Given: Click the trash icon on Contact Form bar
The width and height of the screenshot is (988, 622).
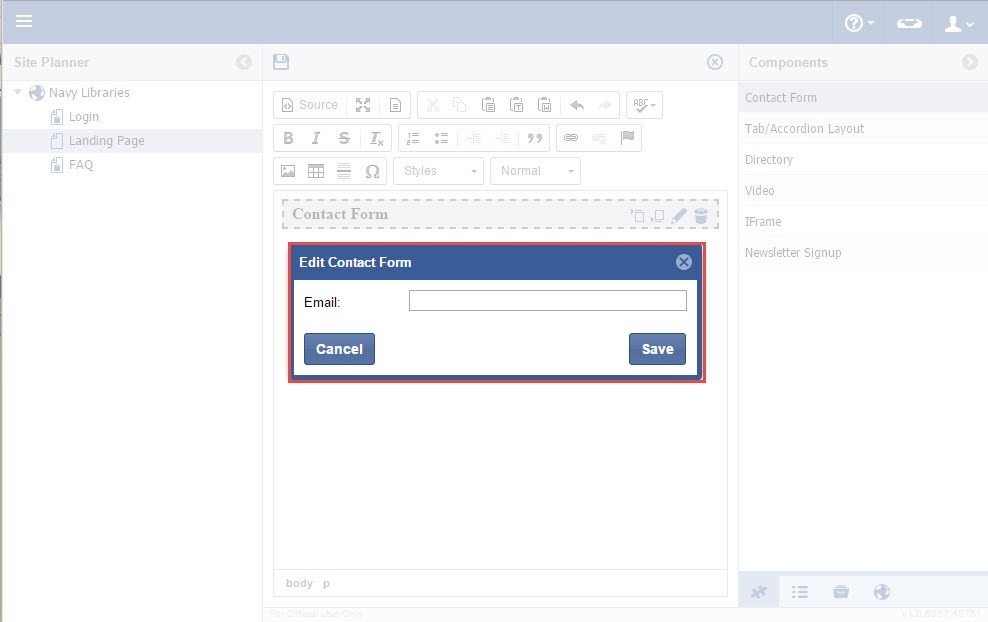Looking at the screenshot, I should (701, 215).
